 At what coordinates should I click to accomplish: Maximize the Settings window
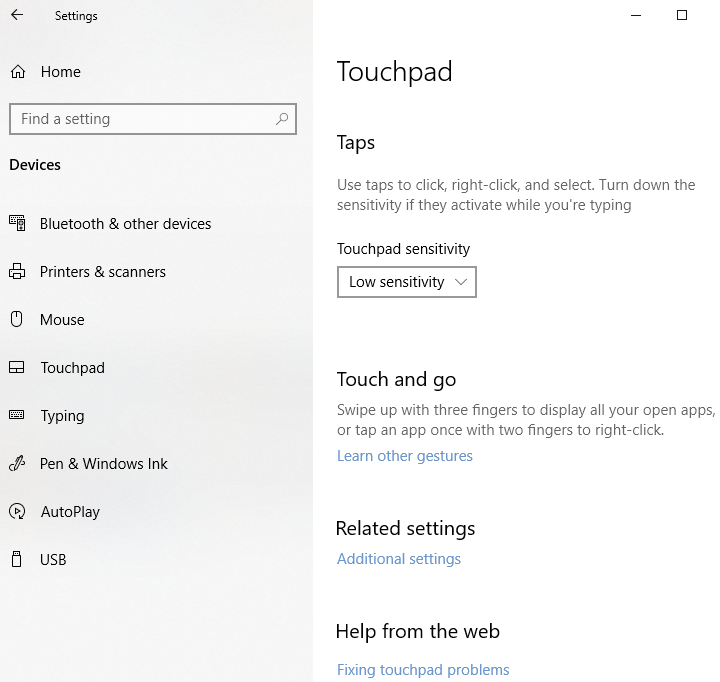pos(682,16)
